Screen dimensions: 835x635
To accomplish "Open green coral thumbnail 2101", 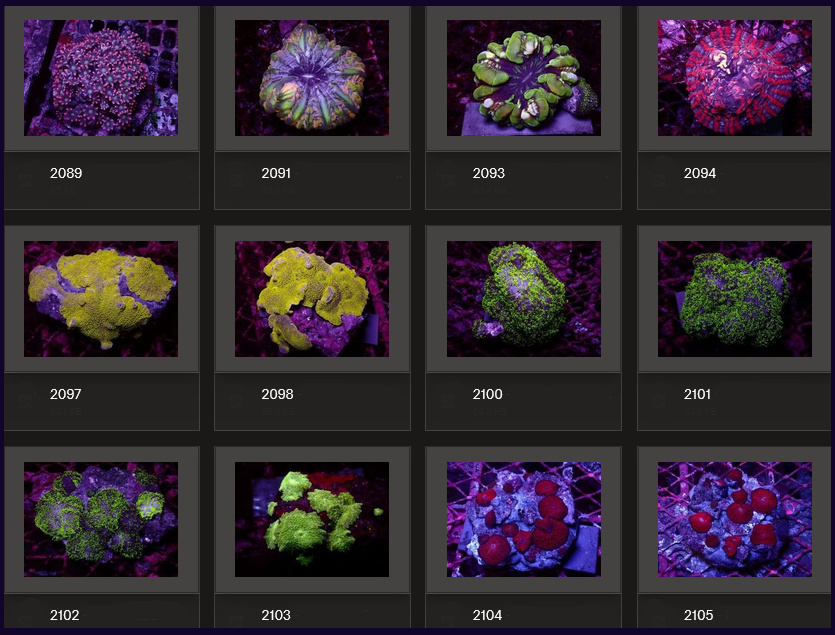I will pyautogui.click(x=735, y=299).
